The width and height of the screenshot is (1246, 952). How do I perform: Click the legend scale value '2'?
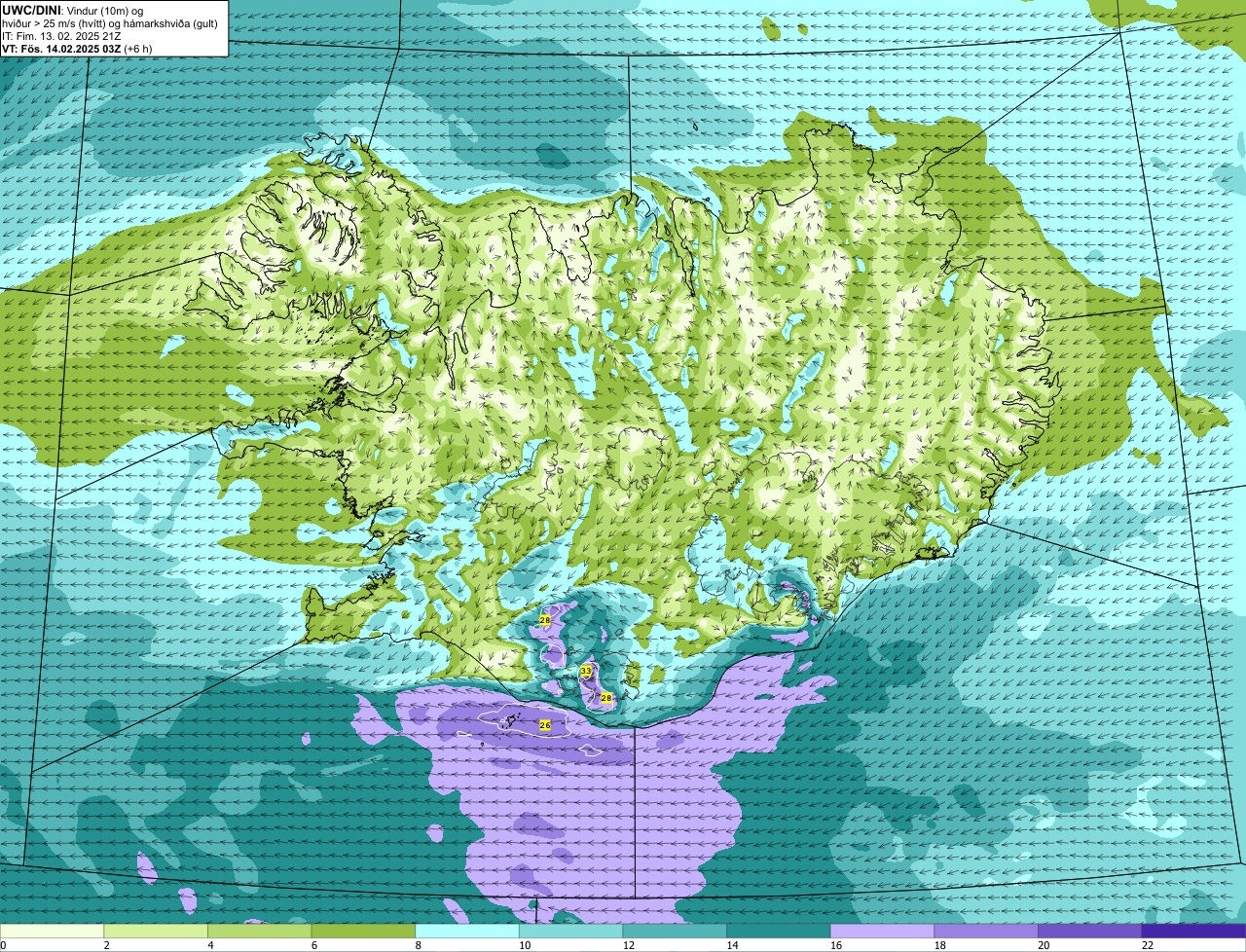[x=106, y=945]
